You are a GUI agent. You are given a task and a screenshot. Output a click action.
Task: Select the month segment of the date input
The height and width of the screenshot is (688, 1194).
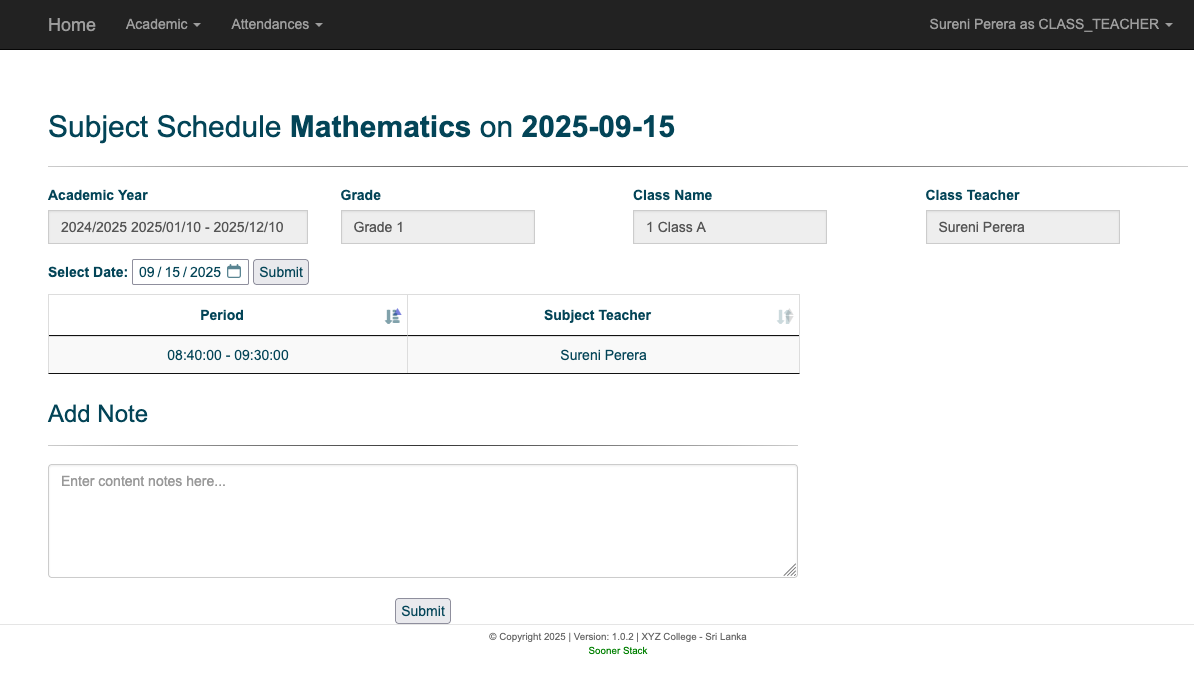tap(147, 272)
